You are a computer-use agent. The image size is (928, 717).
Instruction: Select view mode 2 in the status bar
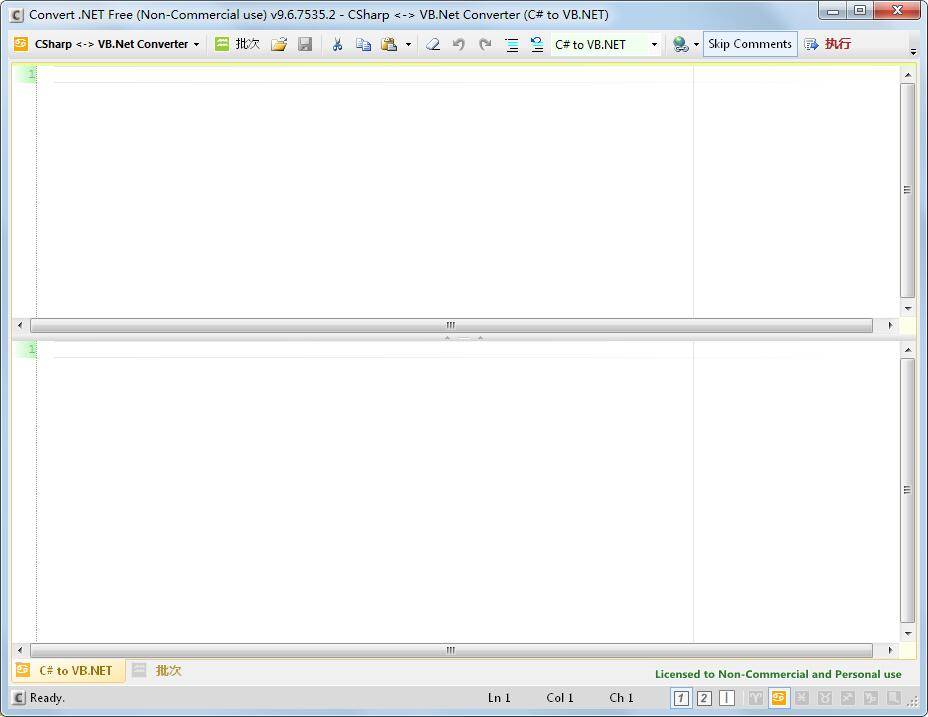click(x=704, y=698)
